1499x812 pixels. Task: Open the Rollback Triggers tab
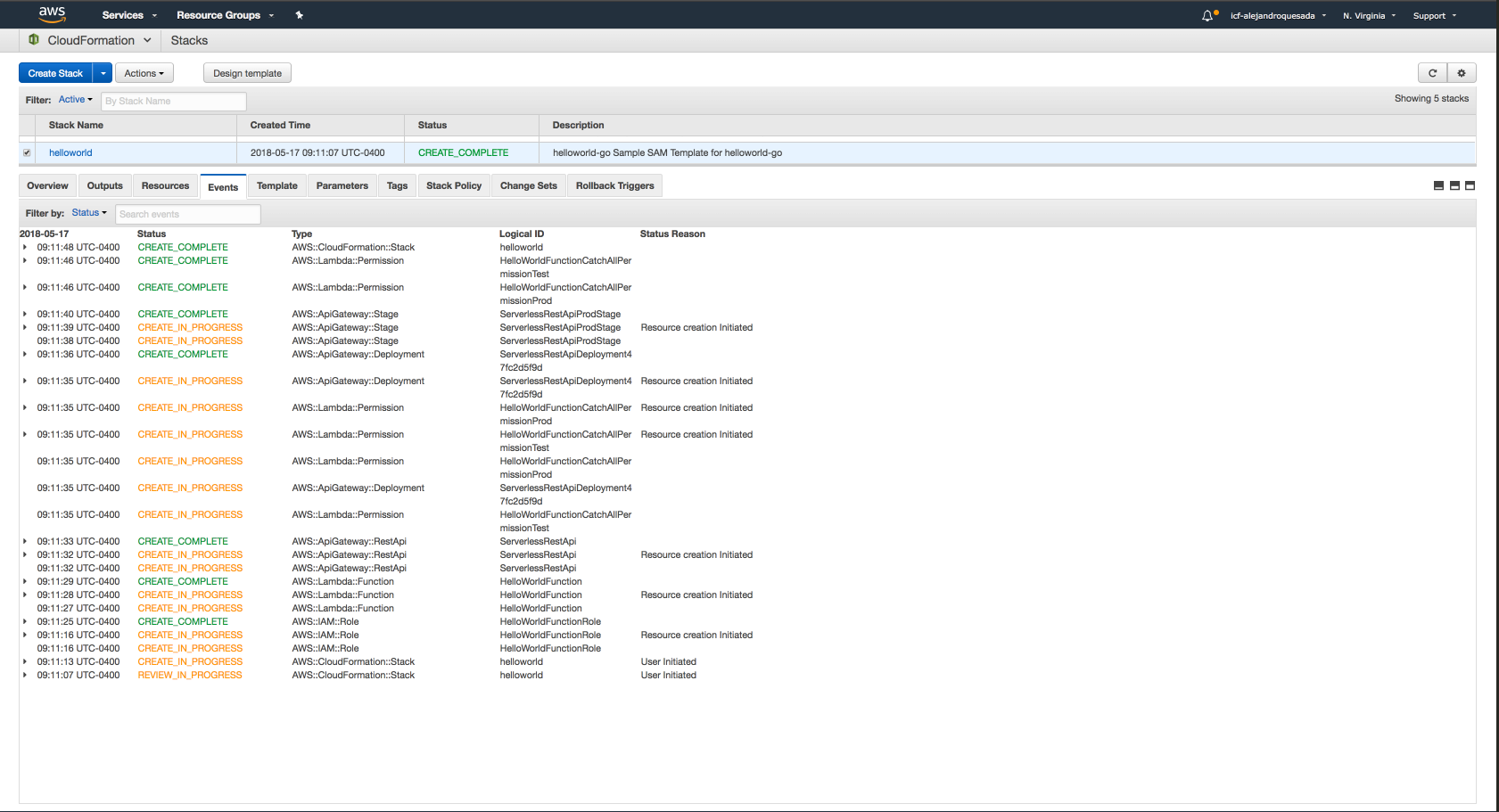[614, 185]
